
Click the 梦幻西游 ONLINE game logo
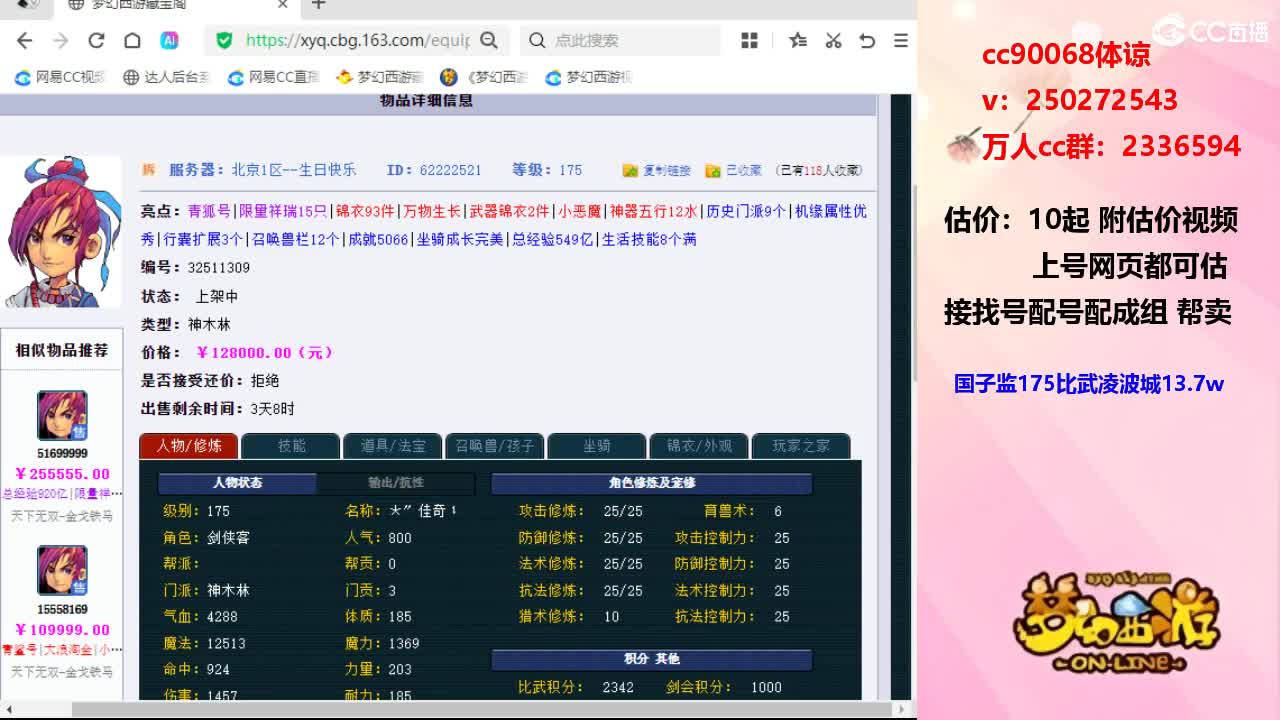1117,623
